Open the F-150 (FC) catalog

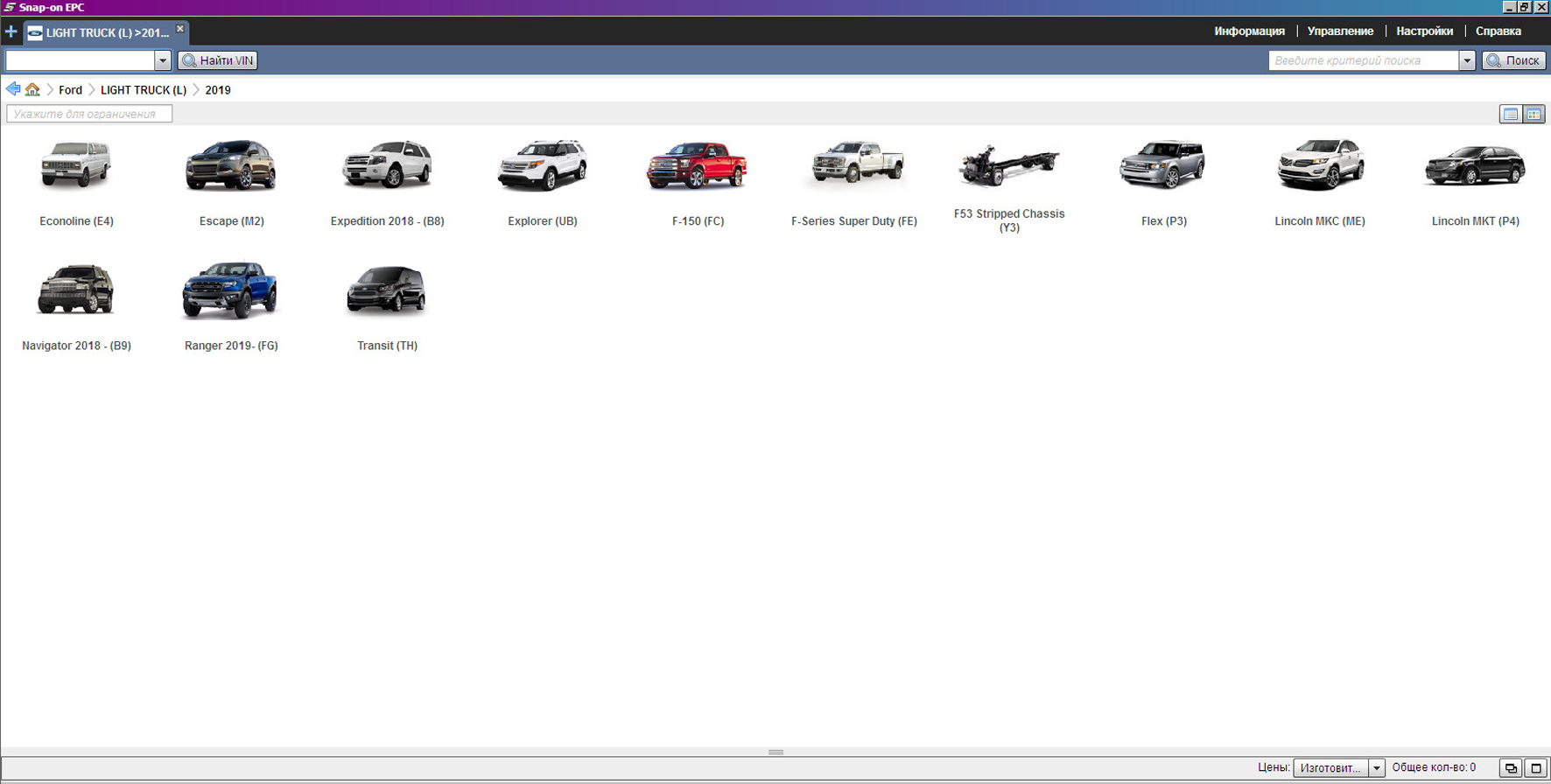(697, 182)
